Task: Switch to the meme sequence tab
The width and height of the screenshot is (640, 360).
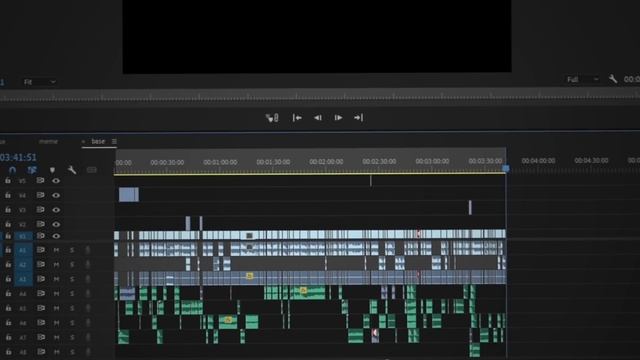Action: [x=48, y=141]
